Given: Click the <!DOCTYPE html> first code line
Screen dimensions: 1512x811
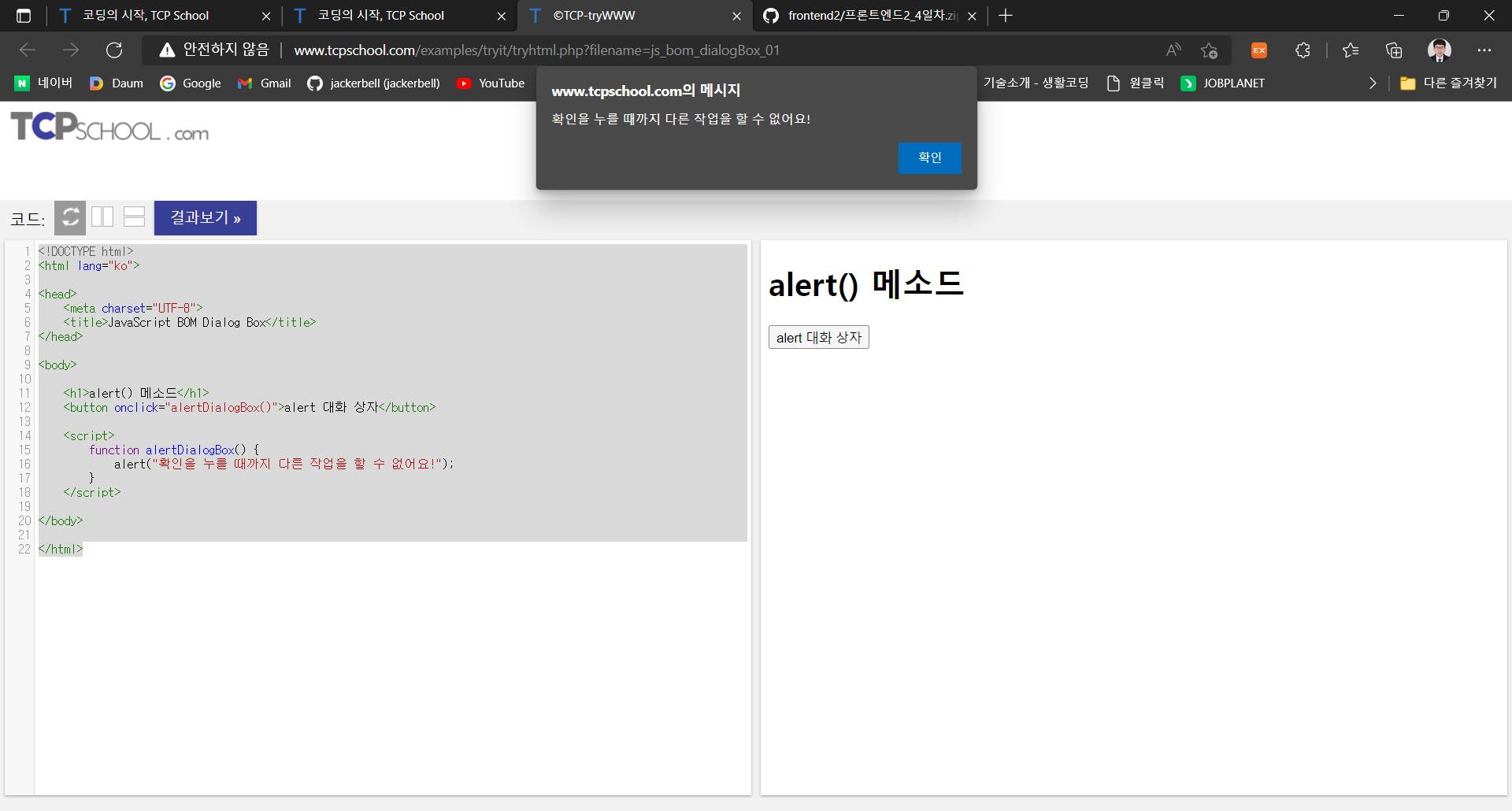Looking at the screenshot, I should point(86,251).
